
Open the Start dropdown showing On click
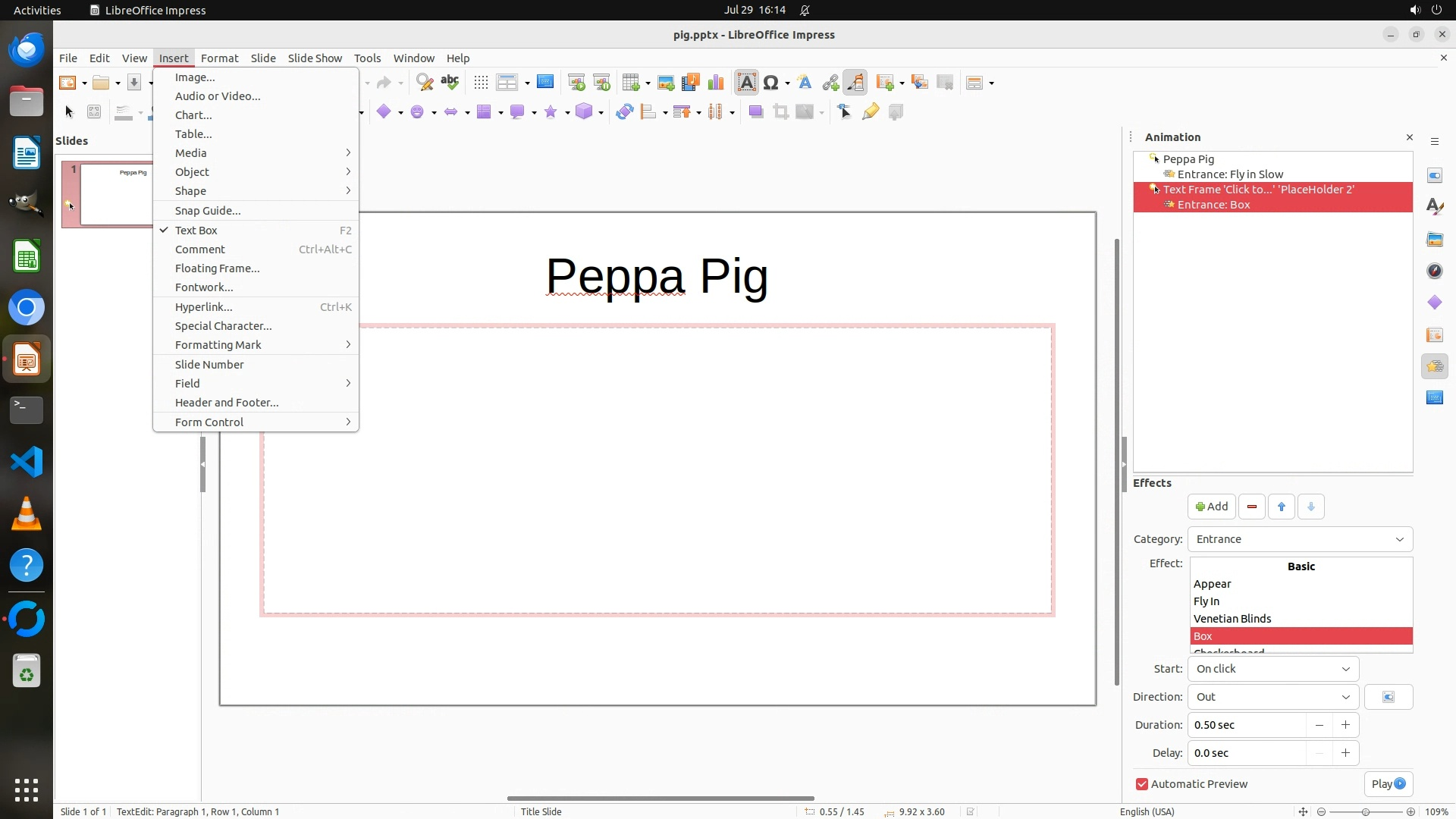pos(1272,669)
